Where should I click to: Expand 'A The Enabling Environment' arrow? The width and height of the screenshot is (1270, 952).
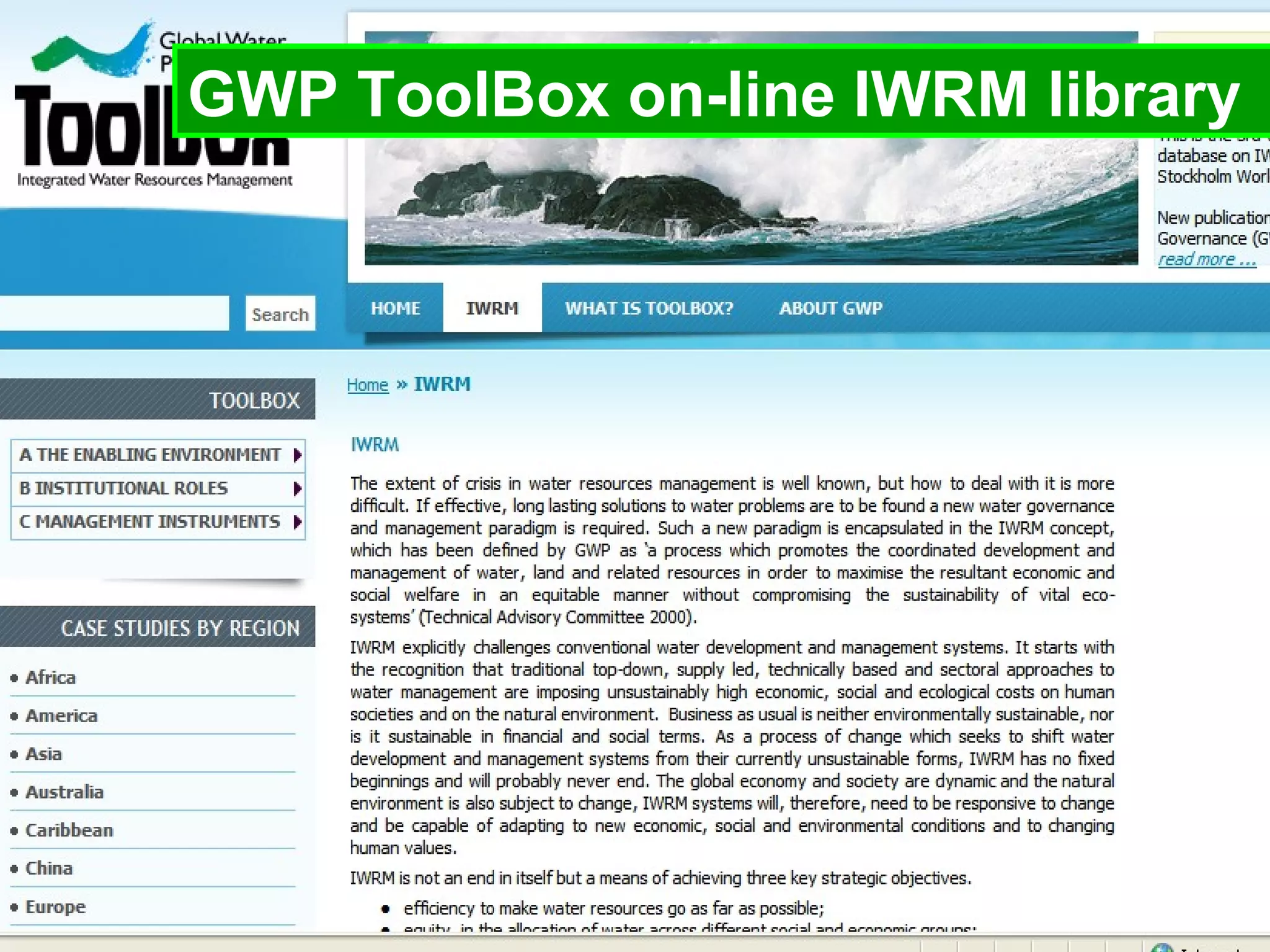298,455
